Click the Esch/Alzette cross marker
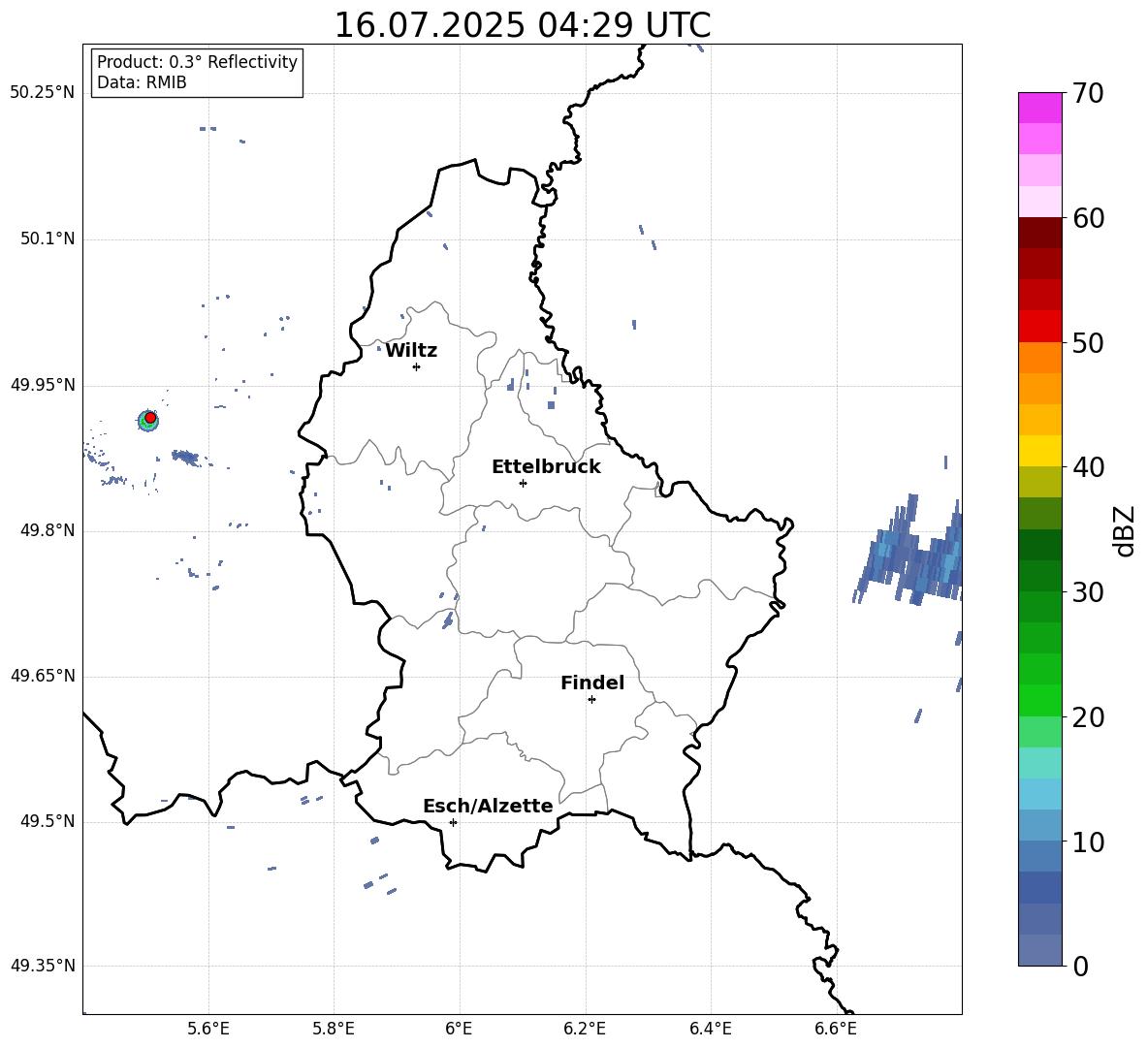The width and height of the screenshot is (1148, 1048). click(453, 822)
